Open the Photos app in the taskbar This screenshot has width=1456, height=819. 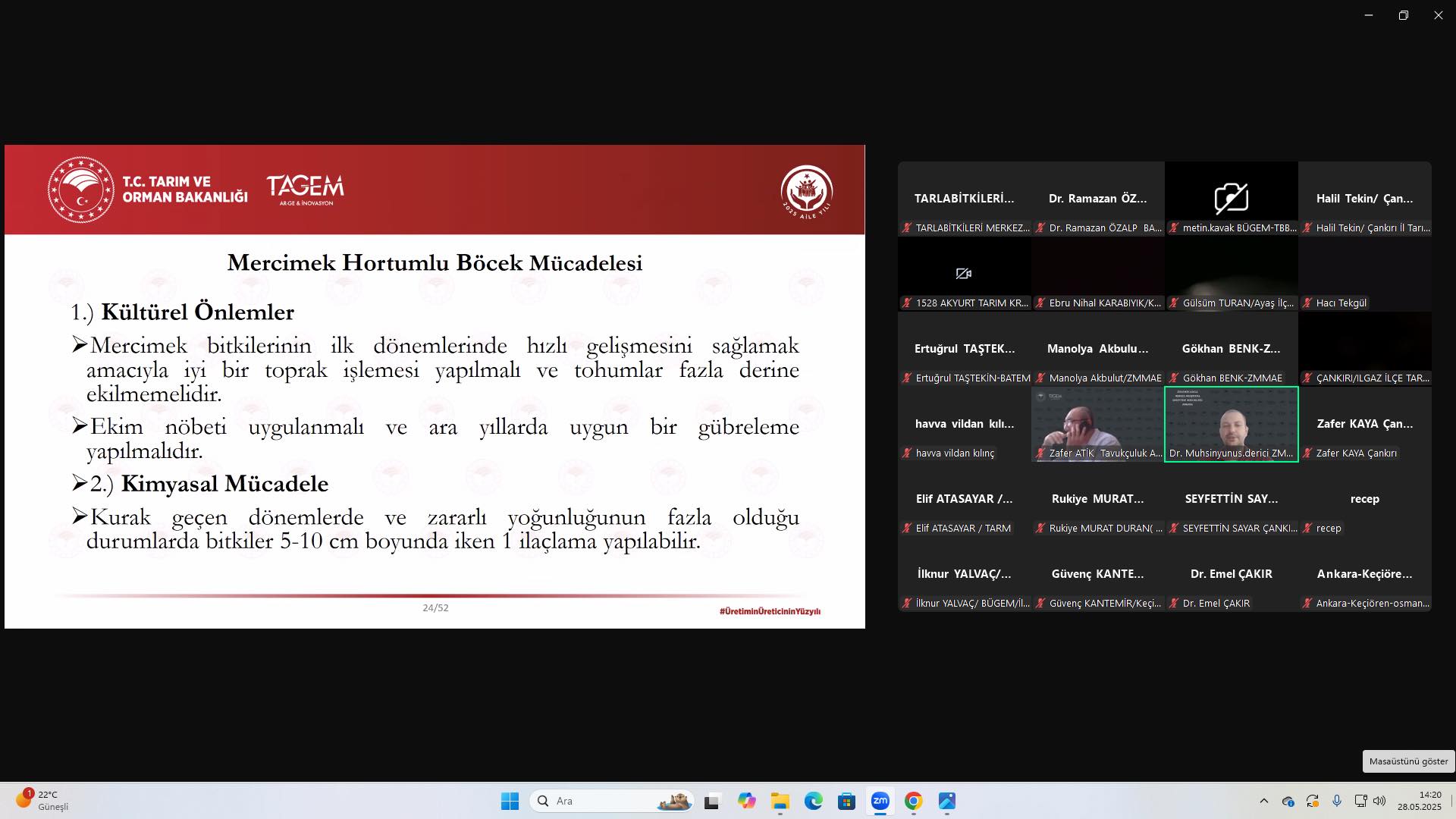(x=946, y=801)
